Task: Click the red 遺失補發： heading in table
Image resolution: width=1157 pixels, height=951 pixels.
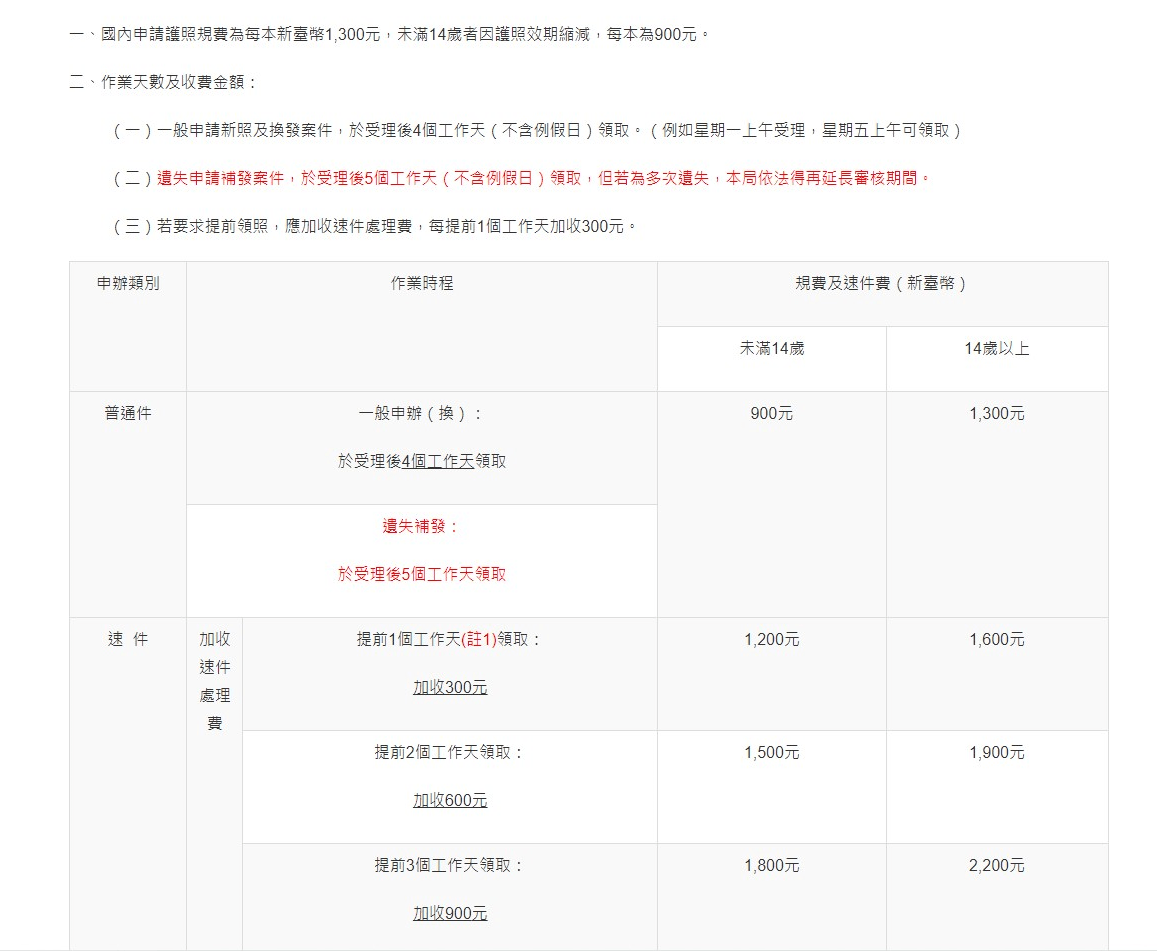Action: 421,527
